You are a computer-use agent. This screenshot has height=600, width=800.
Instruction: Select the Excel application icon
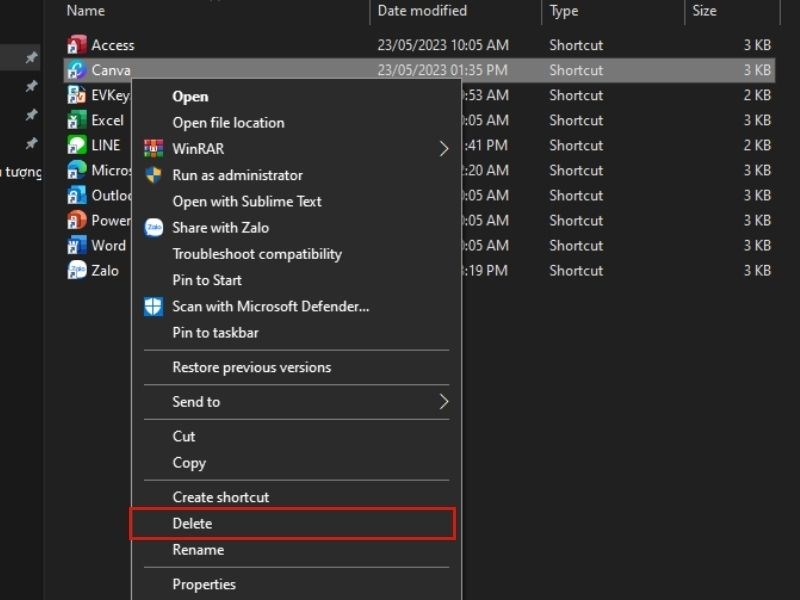pyautogui.click(x=78, y=120)
